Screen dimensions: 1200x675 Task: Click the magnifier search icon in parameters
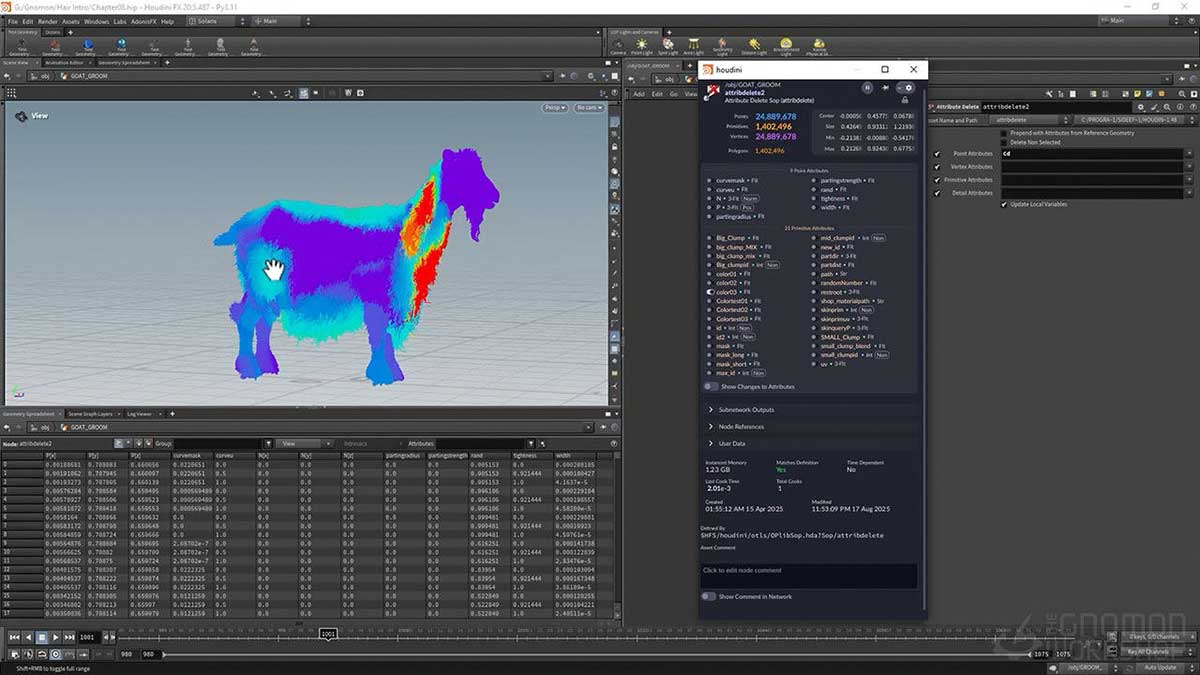pyautogui.click(x=1167, y=106)
